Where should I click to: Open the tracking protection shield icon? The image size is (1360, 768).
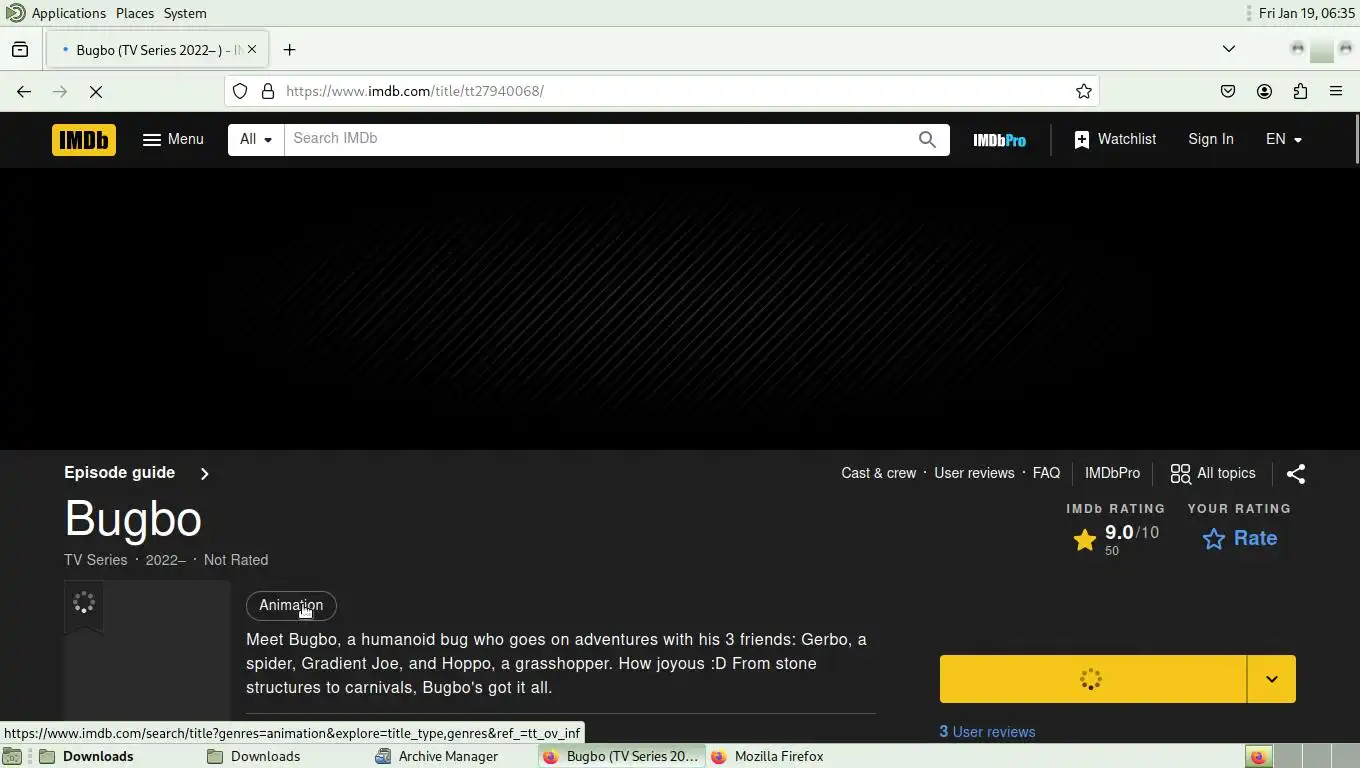240,91
